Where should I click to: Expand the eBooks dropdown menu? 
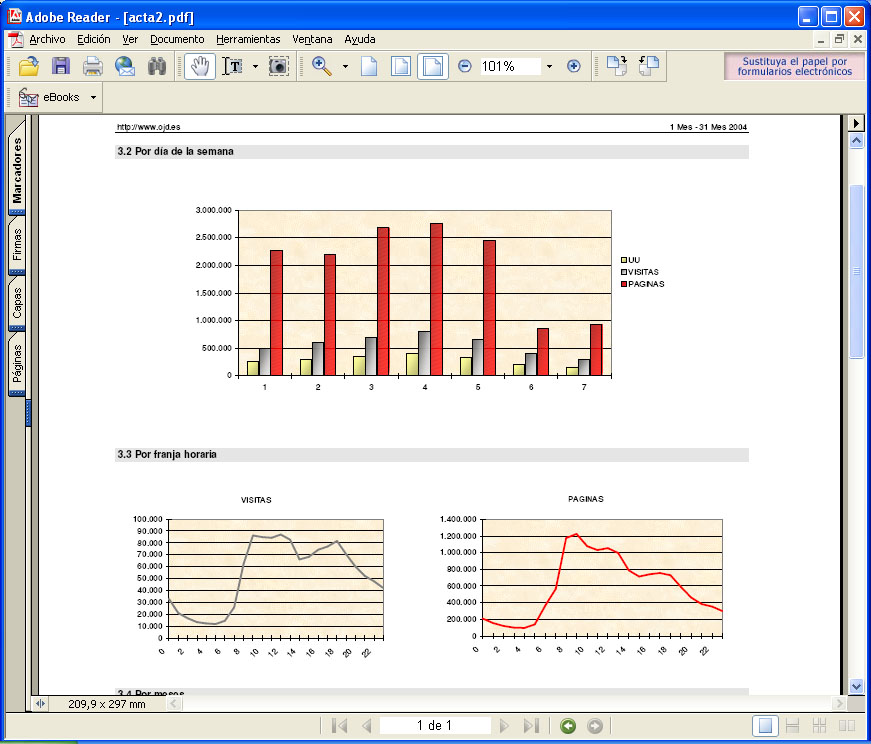93,97
